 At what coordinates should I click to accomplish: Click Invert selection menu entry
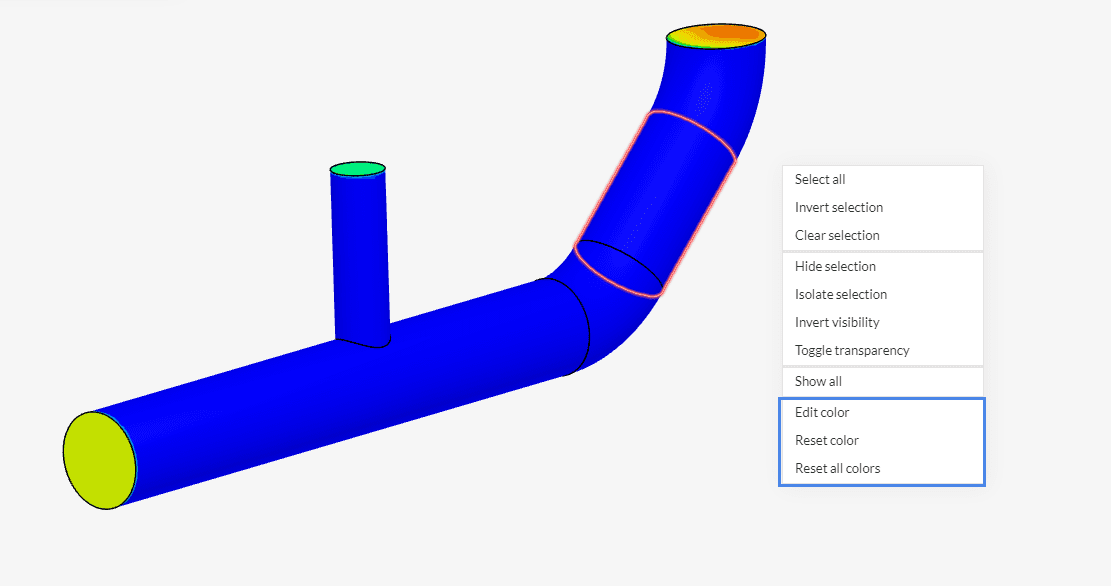(839, 208)
